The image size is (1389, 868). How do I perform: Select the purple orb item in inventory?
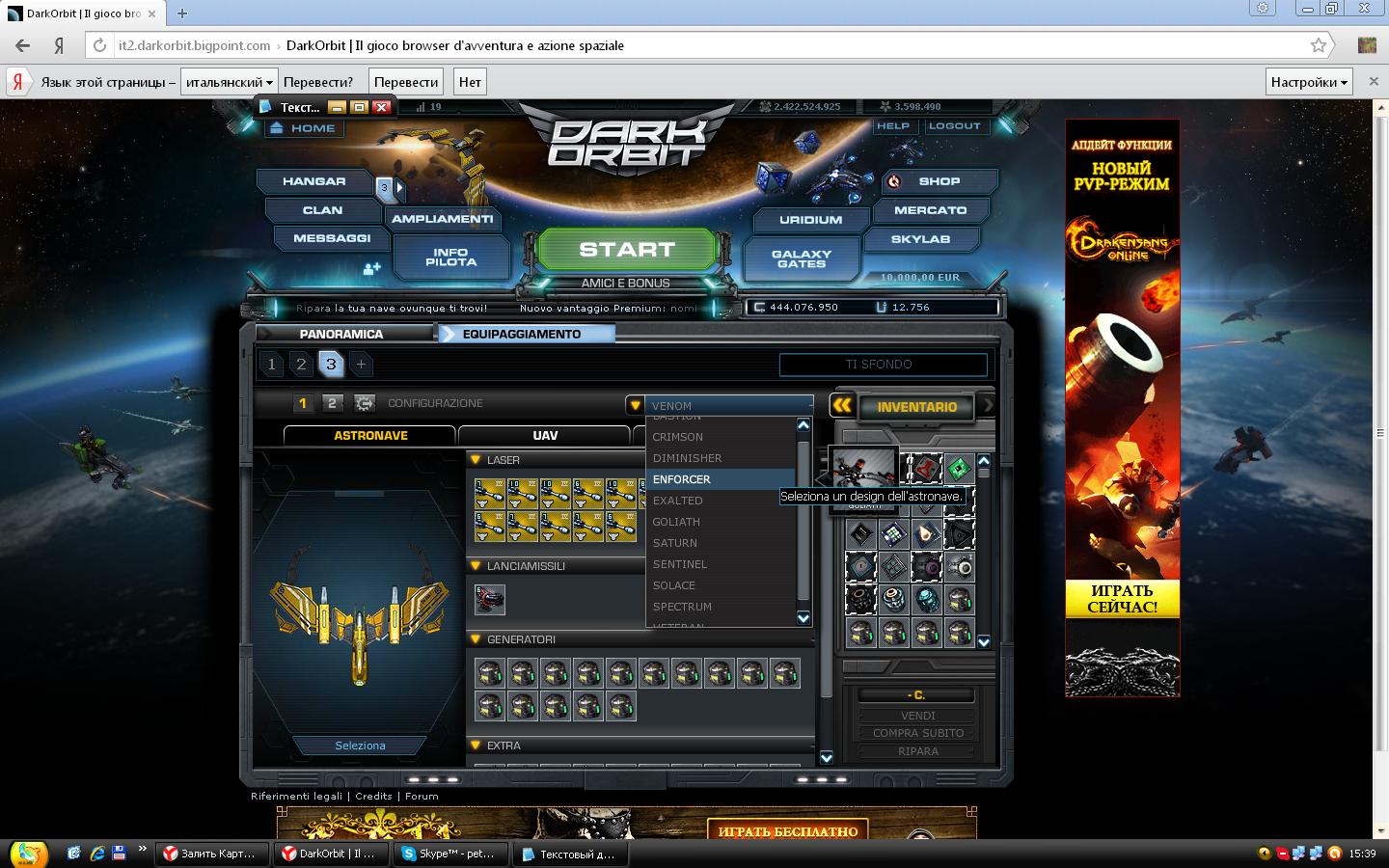click(x=925, y=567)
